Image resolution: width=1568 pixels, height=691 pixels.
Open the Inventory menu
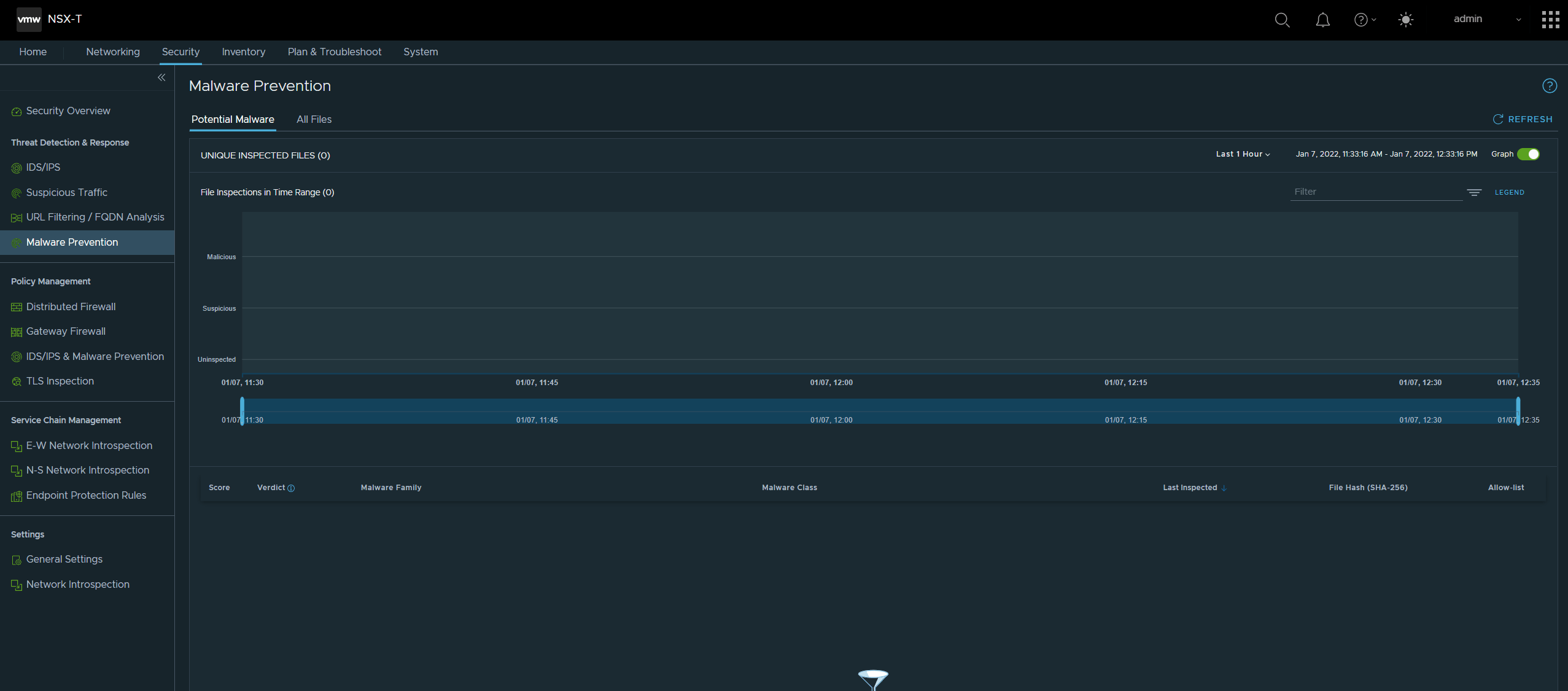click(x=244, y=52)
